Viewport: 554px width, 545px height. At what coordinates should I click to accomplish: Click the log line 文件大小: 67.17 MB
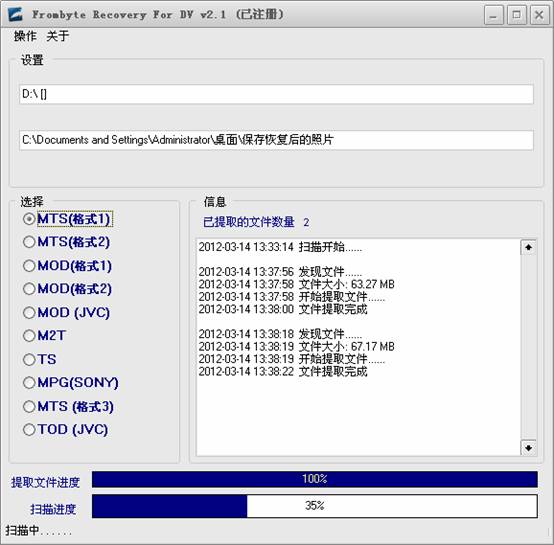tap(296, 346)
